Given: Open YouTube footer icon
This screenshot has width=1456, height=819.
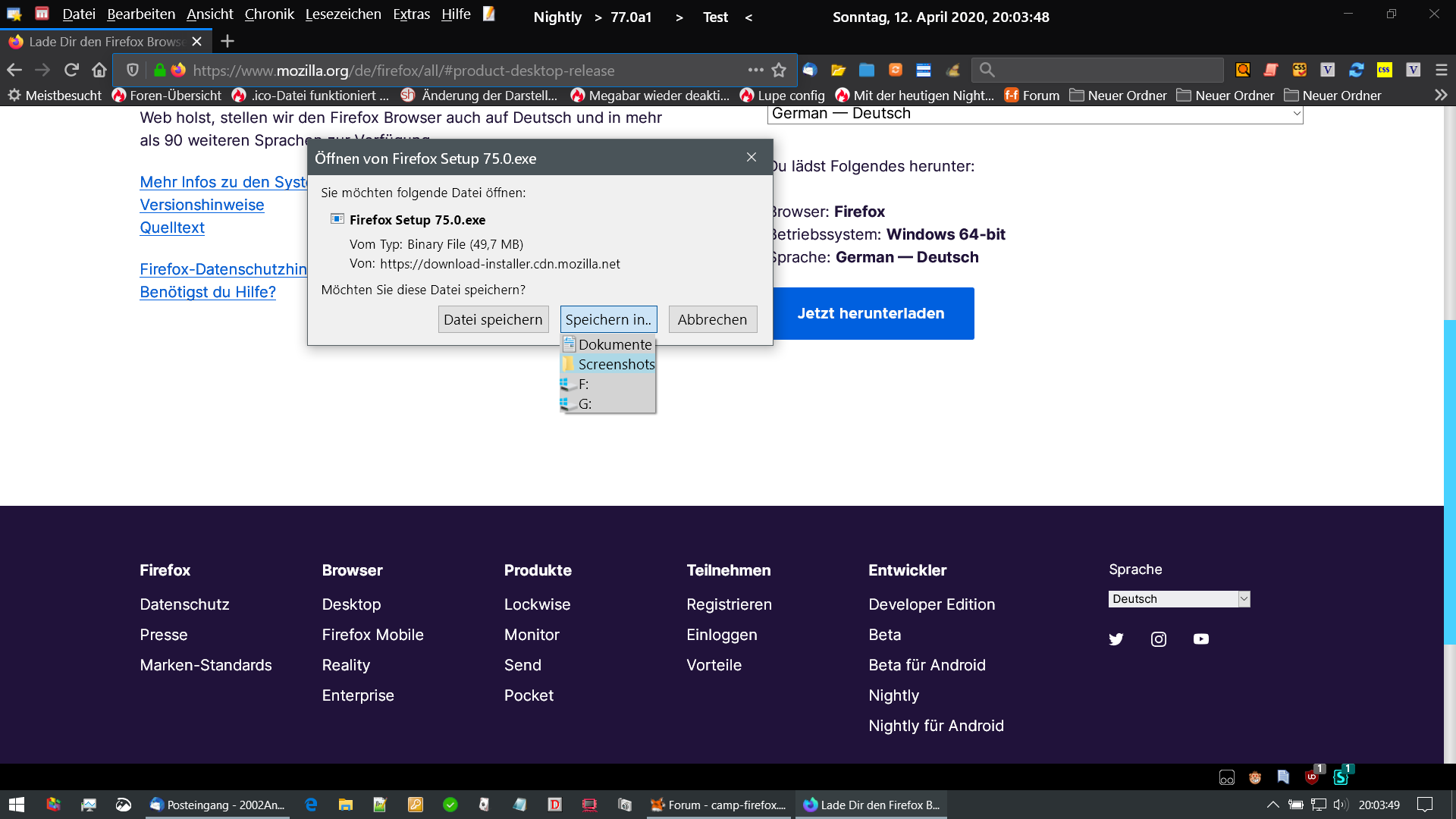Looking at the screenshot, I should coord(1200,639).
